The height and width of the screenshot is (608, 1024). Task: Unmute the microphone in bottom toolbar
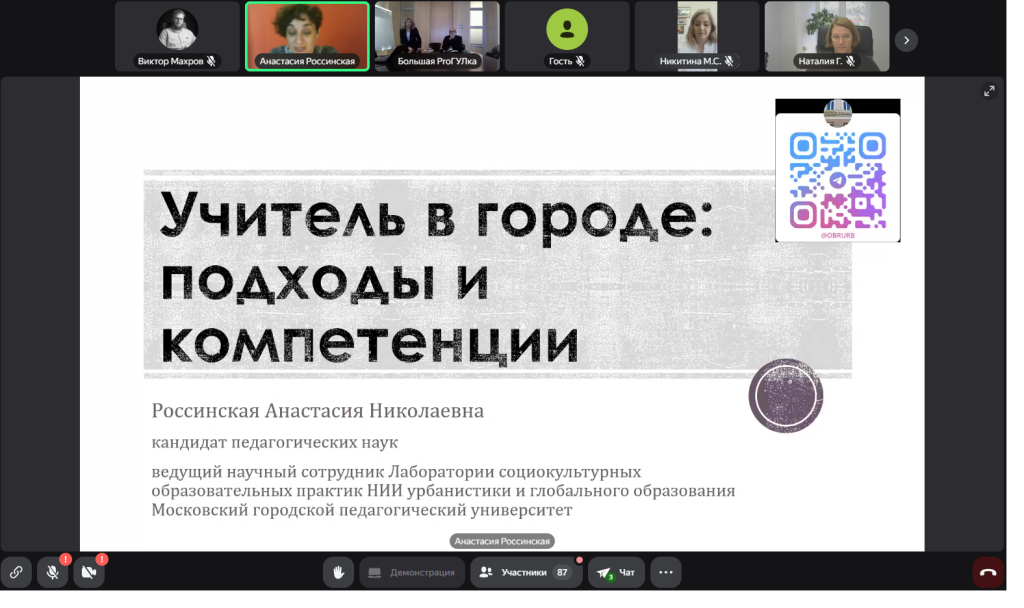pos(53,573)
